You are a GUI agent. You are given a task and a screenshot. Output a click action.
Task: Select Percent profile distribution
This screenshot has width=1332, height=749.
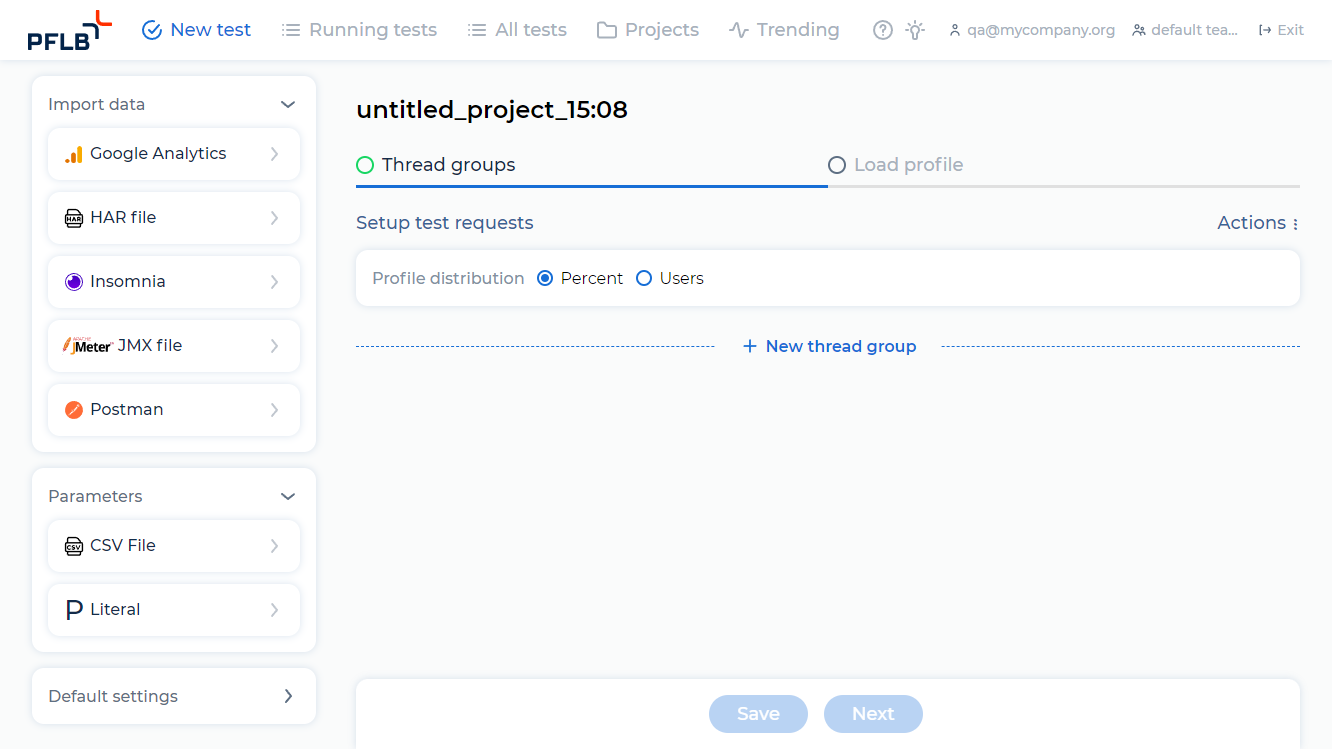[545, 278]
